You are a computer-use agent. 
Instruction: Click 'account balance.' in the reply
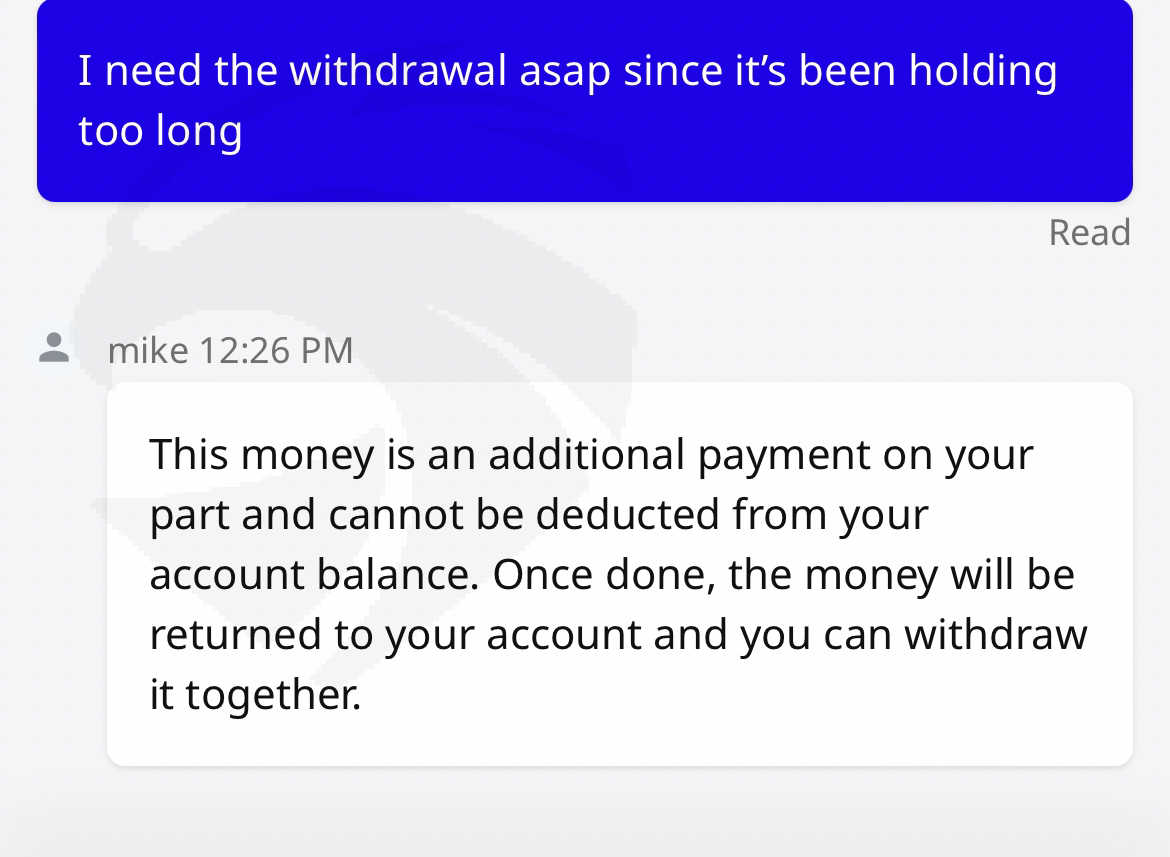pos(314,575)
